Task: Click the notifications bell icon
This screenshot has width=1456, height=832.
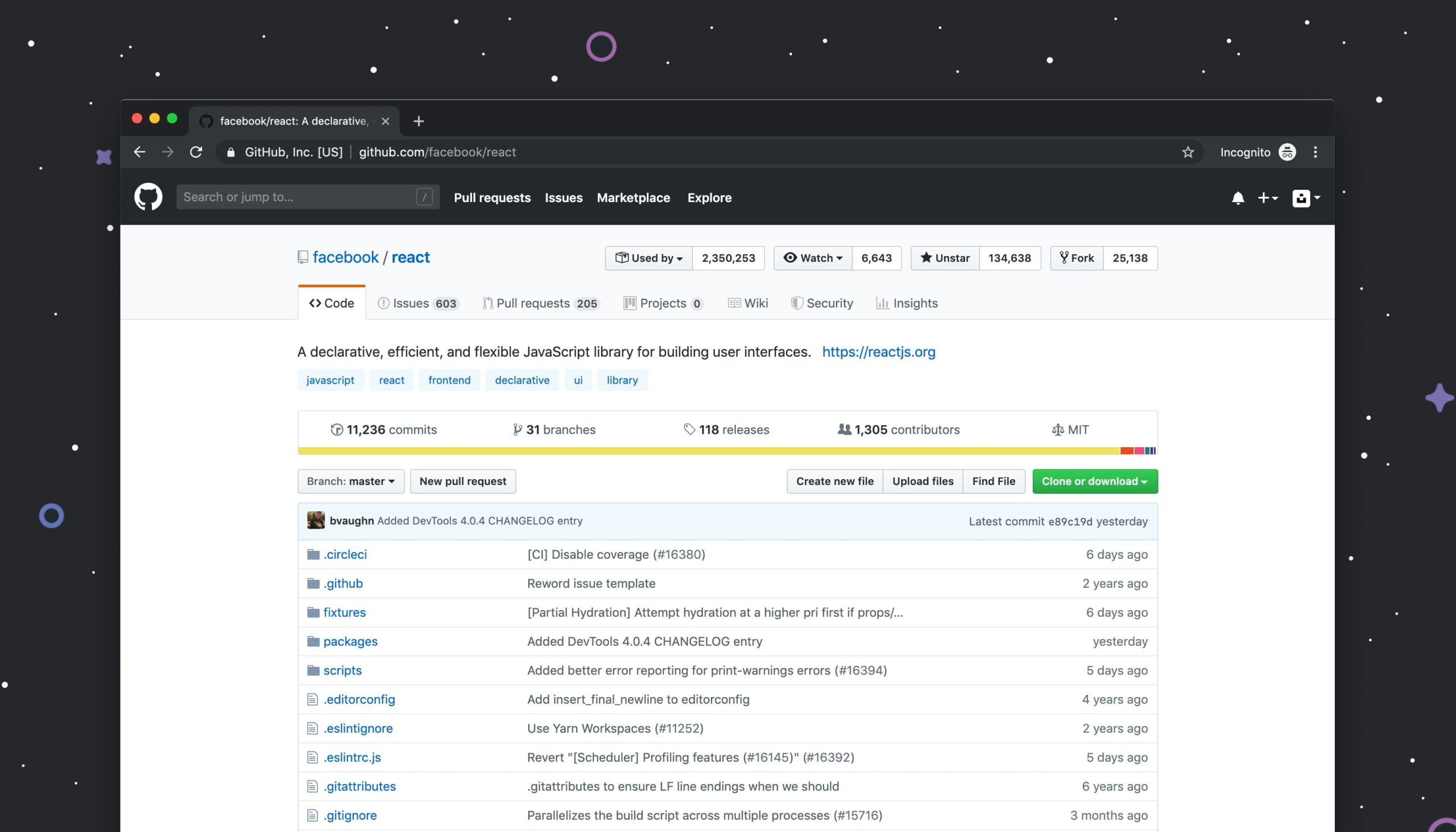Action: (x=1237, y=197)
